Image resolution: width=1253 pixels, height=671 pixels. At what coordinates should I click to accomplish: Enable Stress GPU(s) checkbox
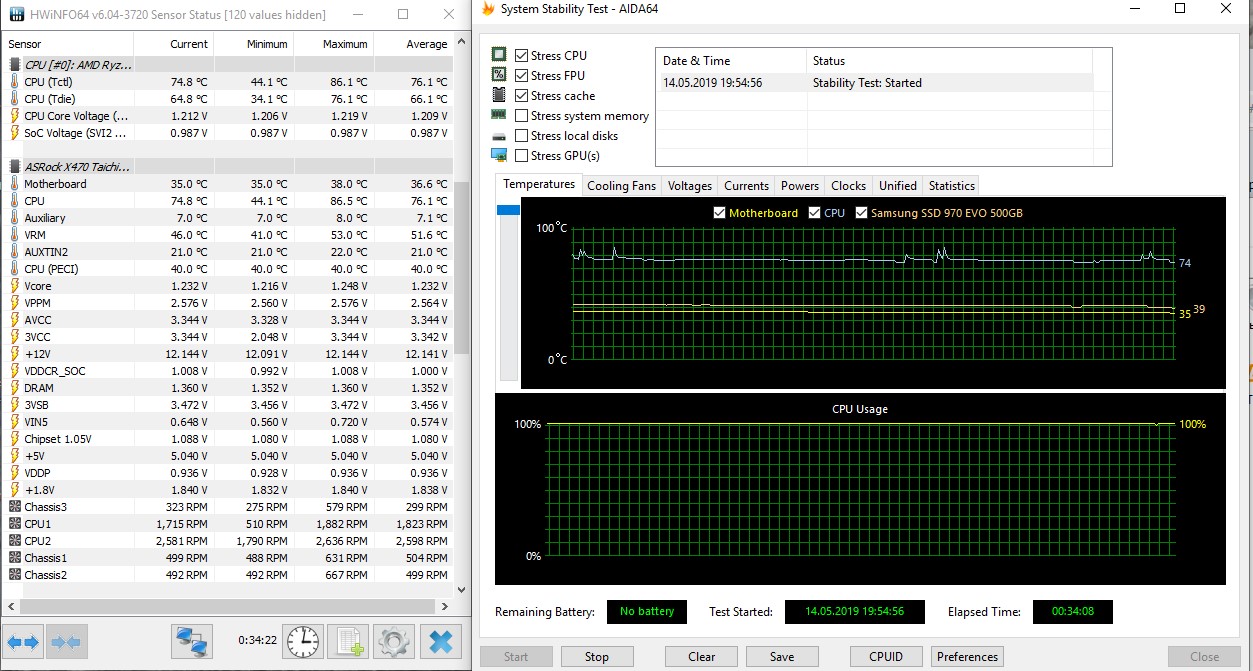tap(521, 155)
